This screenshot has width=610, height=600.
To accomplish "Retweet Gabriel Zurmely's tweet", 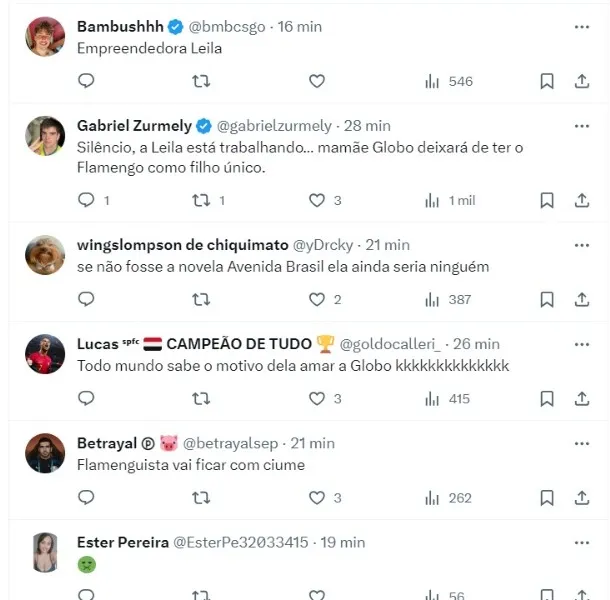I will point(201,200).
